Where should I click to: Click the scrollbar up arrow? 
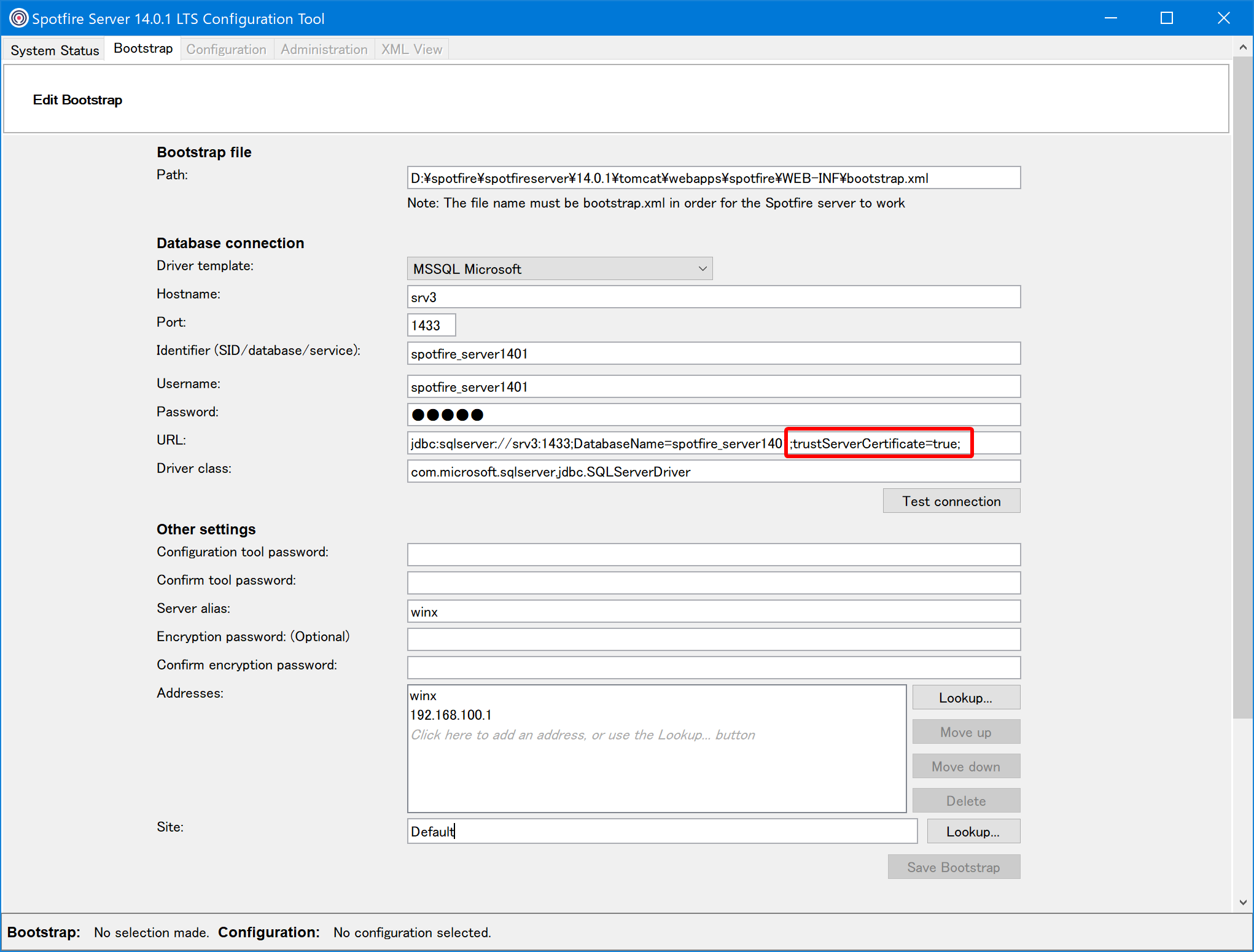(1244, 46)
